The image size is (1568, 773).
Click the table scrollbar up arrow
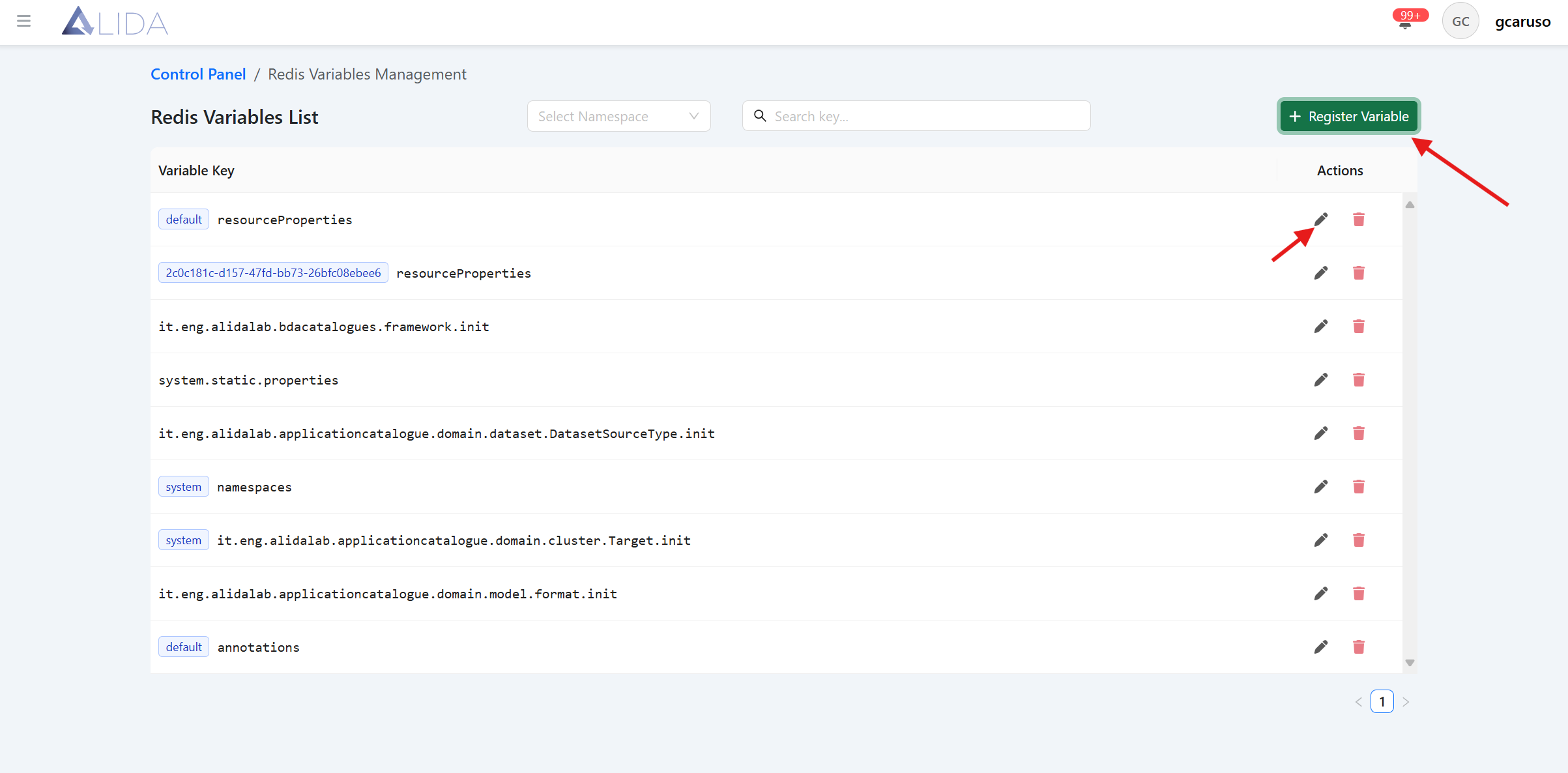1410,205
